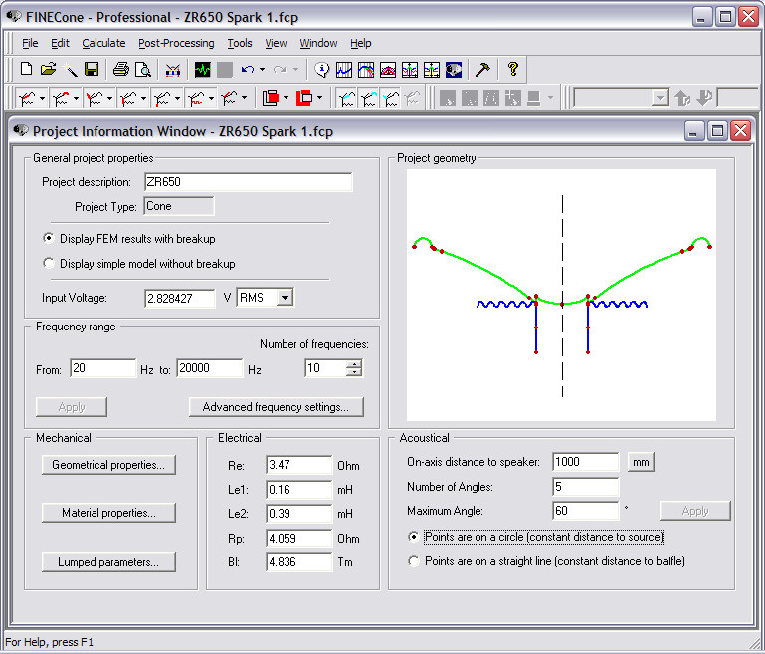Show the blue frequency response curve chart
Screen dimensions: 765x654
pyautogui.click(x=344, y=70)
